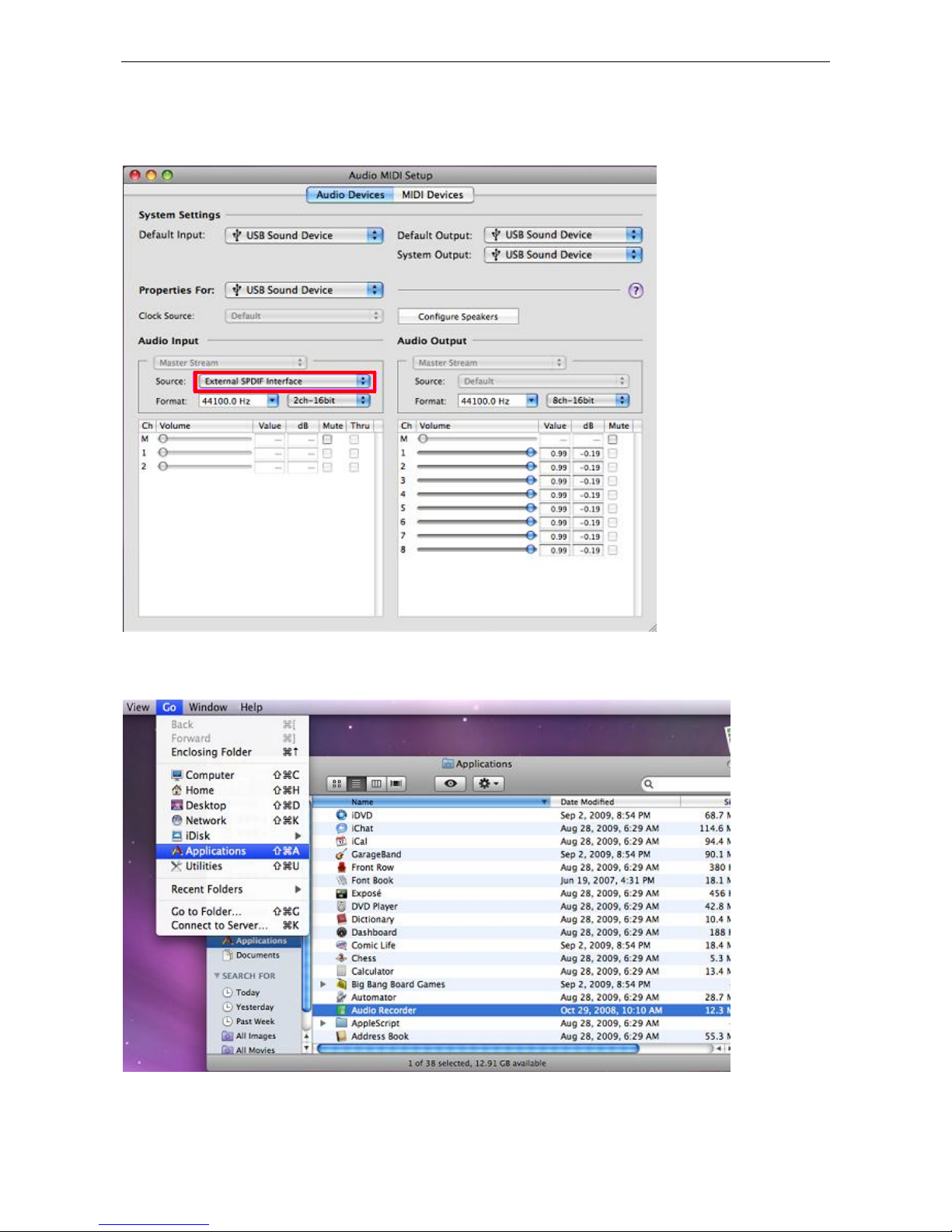The image size is (952, 1232).
Task: Click the Calculator app icon
Action: point(341,972)
